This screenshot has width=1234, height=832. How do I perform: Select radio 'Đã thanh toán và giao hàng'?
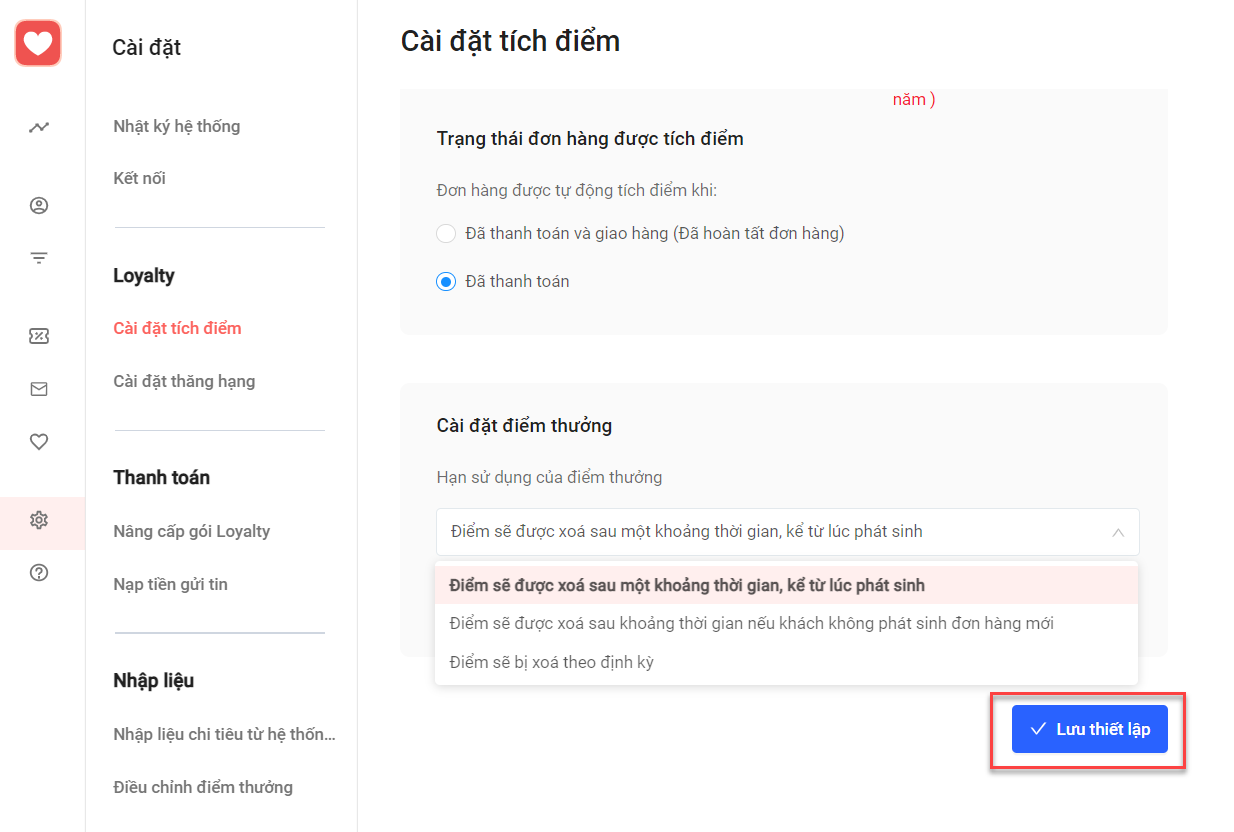pos(446,233)
